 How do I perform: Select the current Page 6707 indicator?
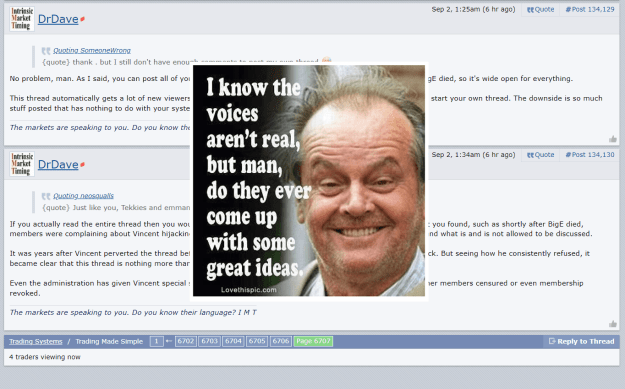coord(313,342)
